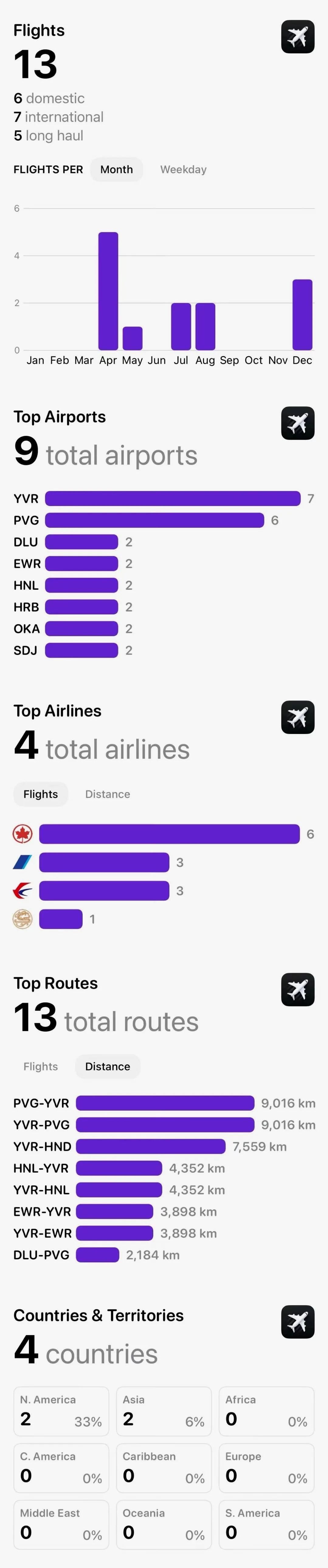Image resolution: width=328 pixels, height=1568 pixels.
Task: Tap the airplane icon next to Top Airports
Action: pyautogui.click(x=298, y=423)
